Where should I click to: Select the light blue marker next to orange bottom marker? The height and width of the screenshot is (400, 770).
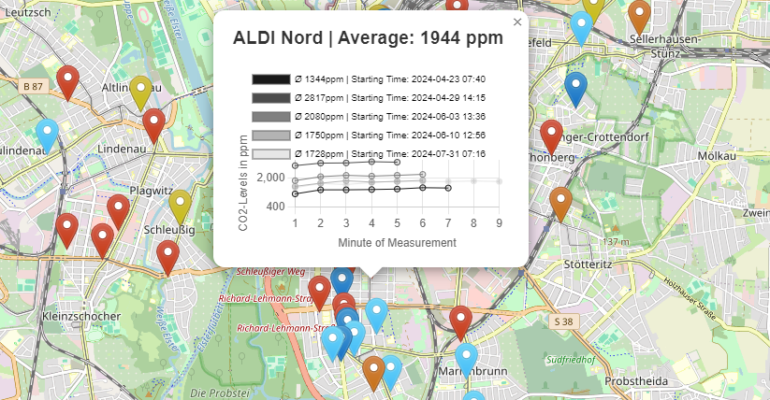(393, 372)
